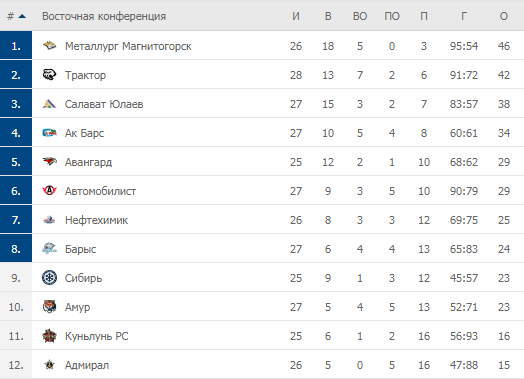Open the Барыс team link
This screenshot has height=379, width=524.
(81, 249)
